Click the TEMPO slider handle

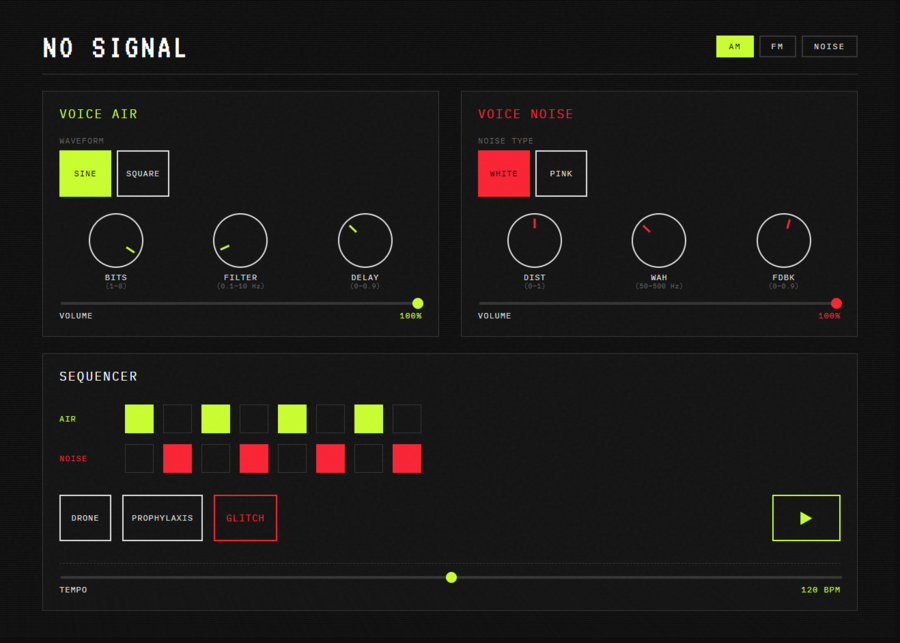point(451,577)
